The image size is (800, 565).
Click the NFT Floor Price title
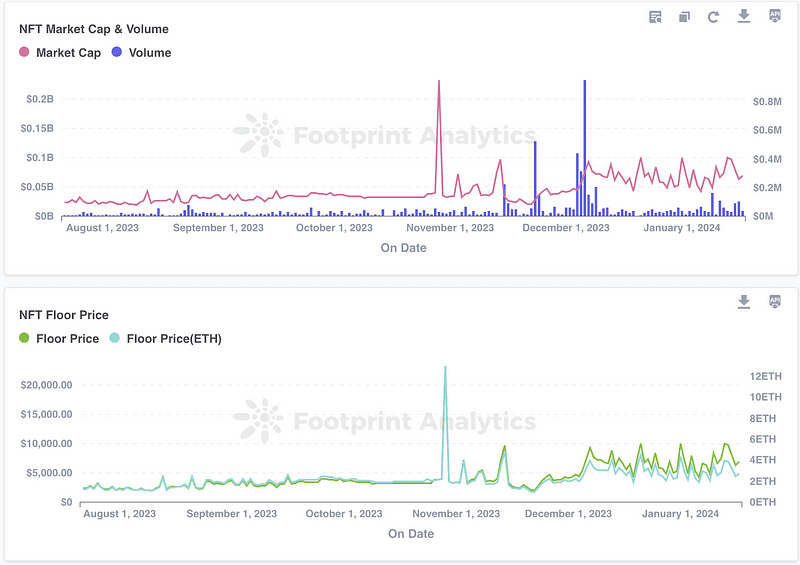pos(64,315)
